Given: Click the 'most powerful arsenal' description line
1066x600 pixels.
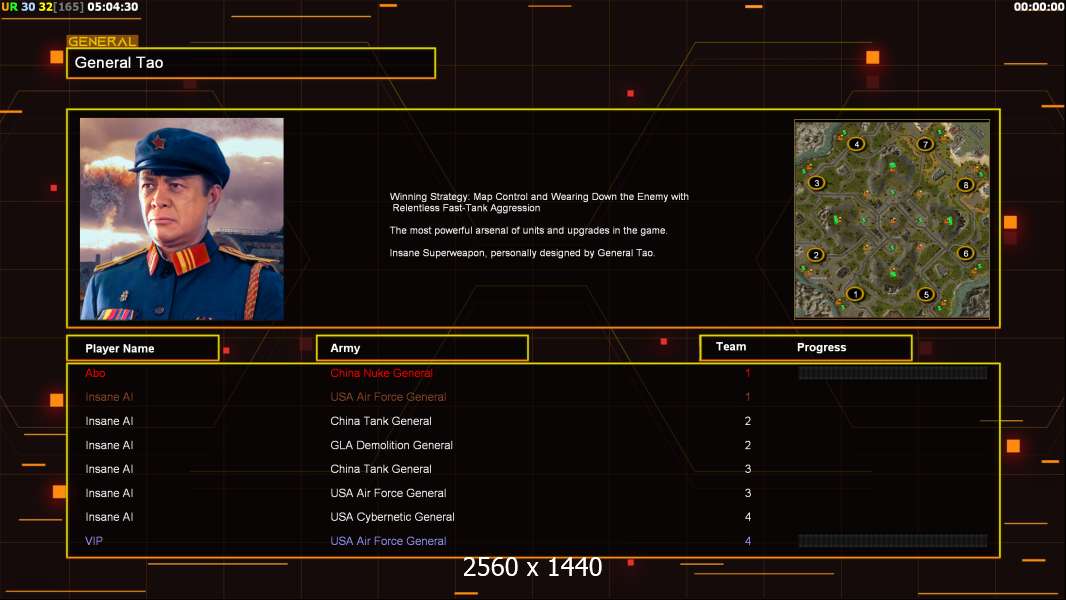Looking at the screenshot, I should pyautogui.click(x=528, y=230).
